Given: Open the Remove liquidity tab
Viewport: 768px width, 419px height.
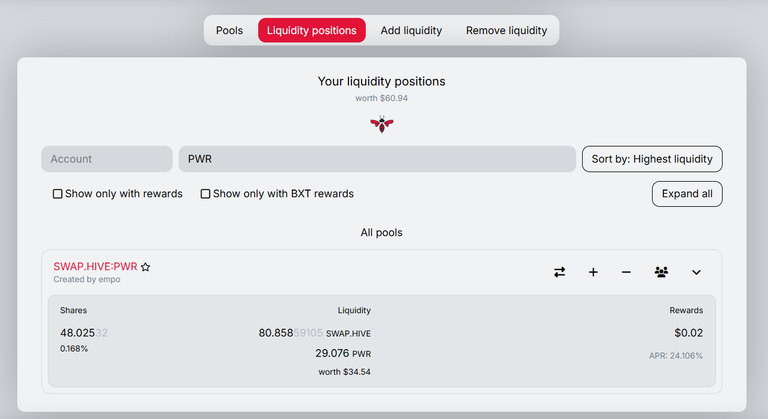Looking at the screenshot, I should tap(506, 30).
